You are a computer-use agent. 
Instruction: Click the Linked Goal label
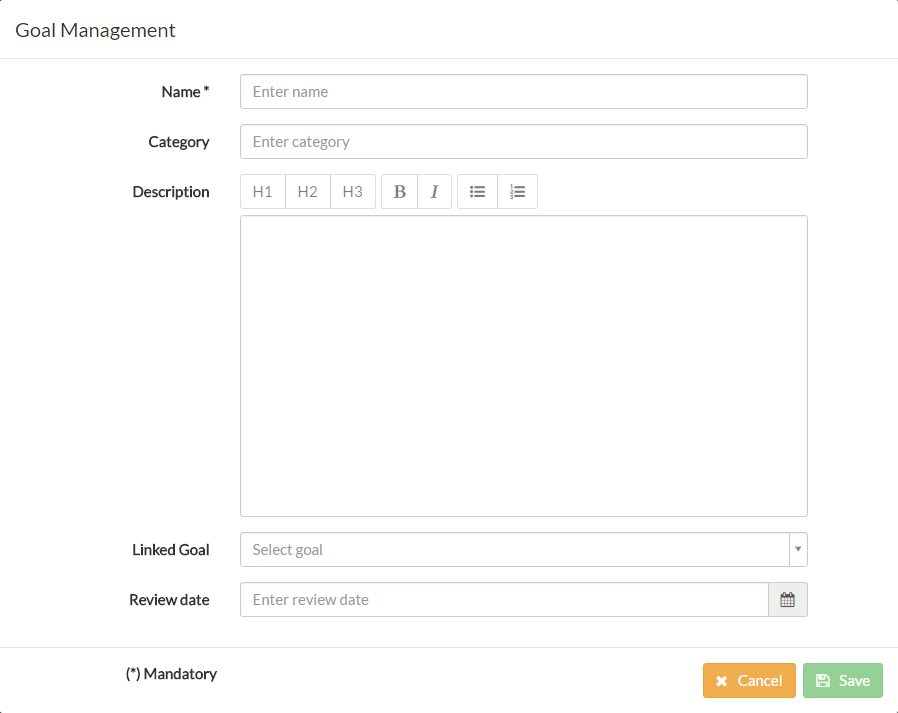click(x=171, y=550)
